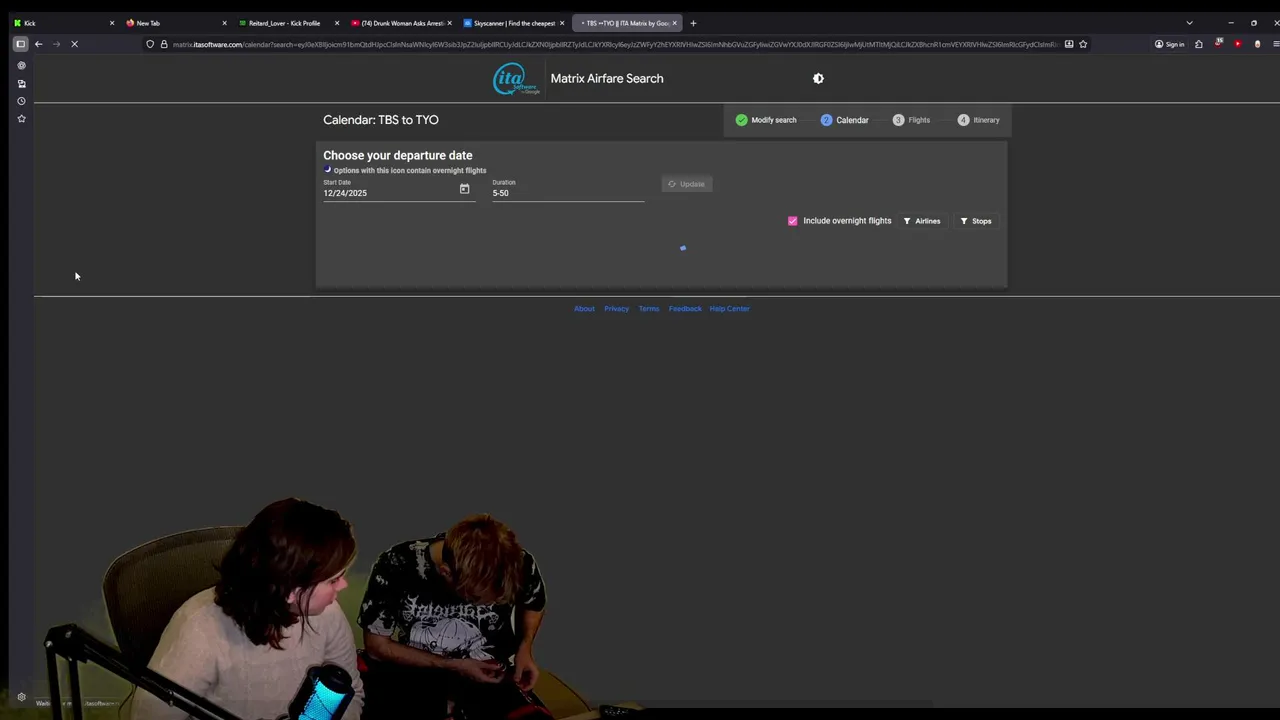This screenshot has width=1280, height=720.
Task: Open the Help Center link
Action: click(x=729, y=309)
